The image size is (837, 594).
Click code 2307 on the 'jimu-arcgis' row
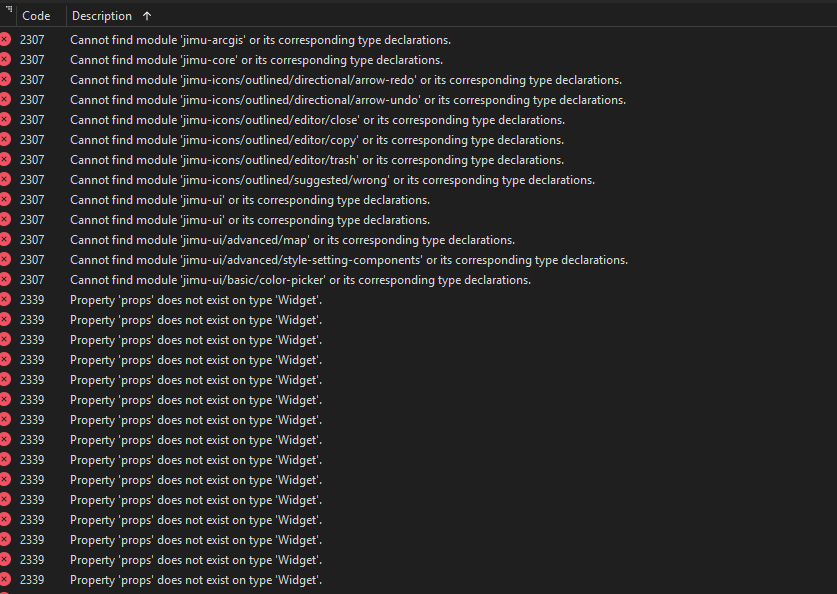coord(32,40)
